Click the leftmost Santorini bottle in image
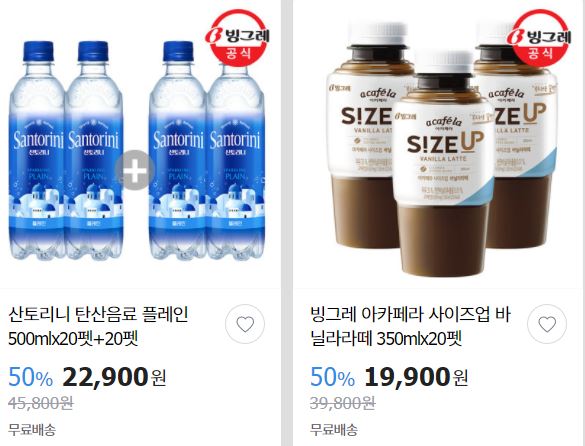Image resolution: width=585 pixels, height=446 pixels. click(37, 150)
